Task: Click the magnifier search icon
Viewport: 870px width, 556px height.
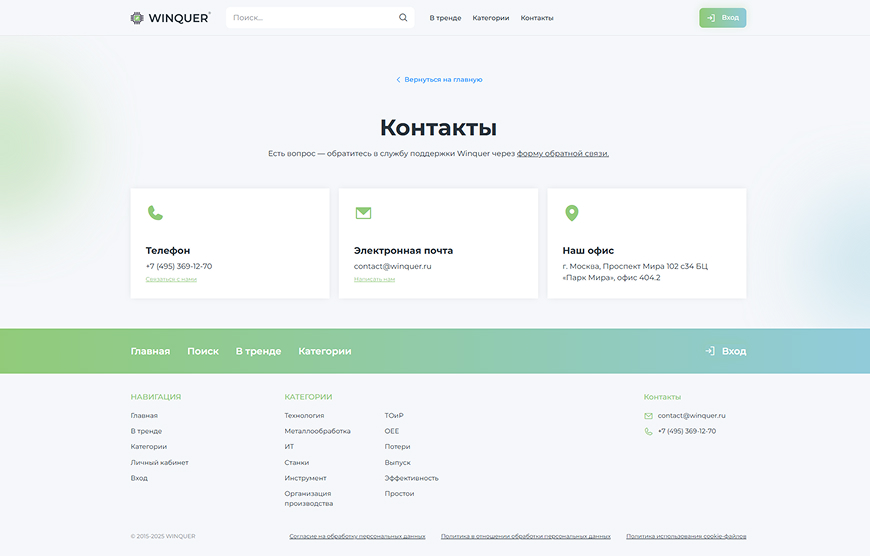Action: click(403, 18)
